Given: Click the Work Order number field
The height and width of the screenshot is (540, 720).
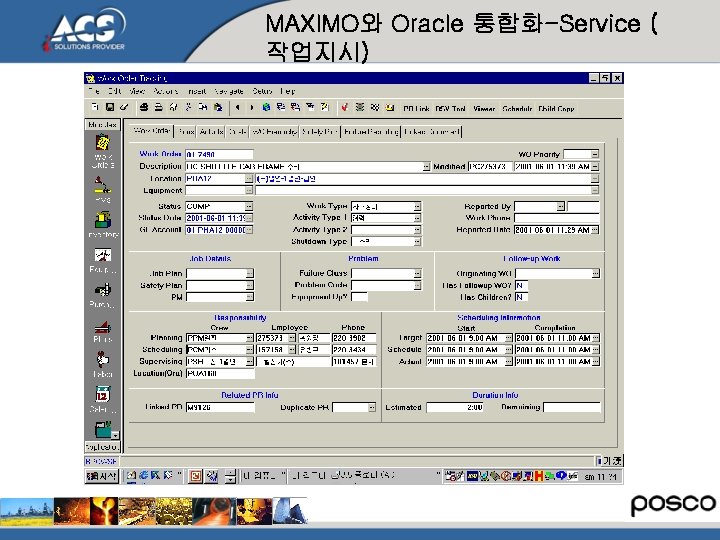Looking at the screenshot, I should [219, 154].
